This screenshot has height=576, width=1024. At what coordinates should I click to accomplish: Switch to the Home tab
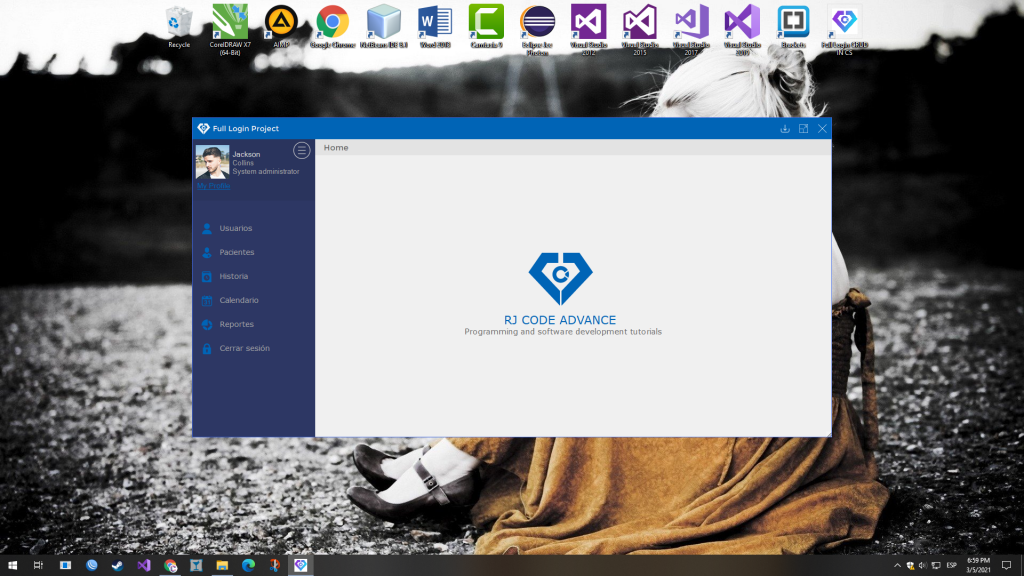click(336, 147)
